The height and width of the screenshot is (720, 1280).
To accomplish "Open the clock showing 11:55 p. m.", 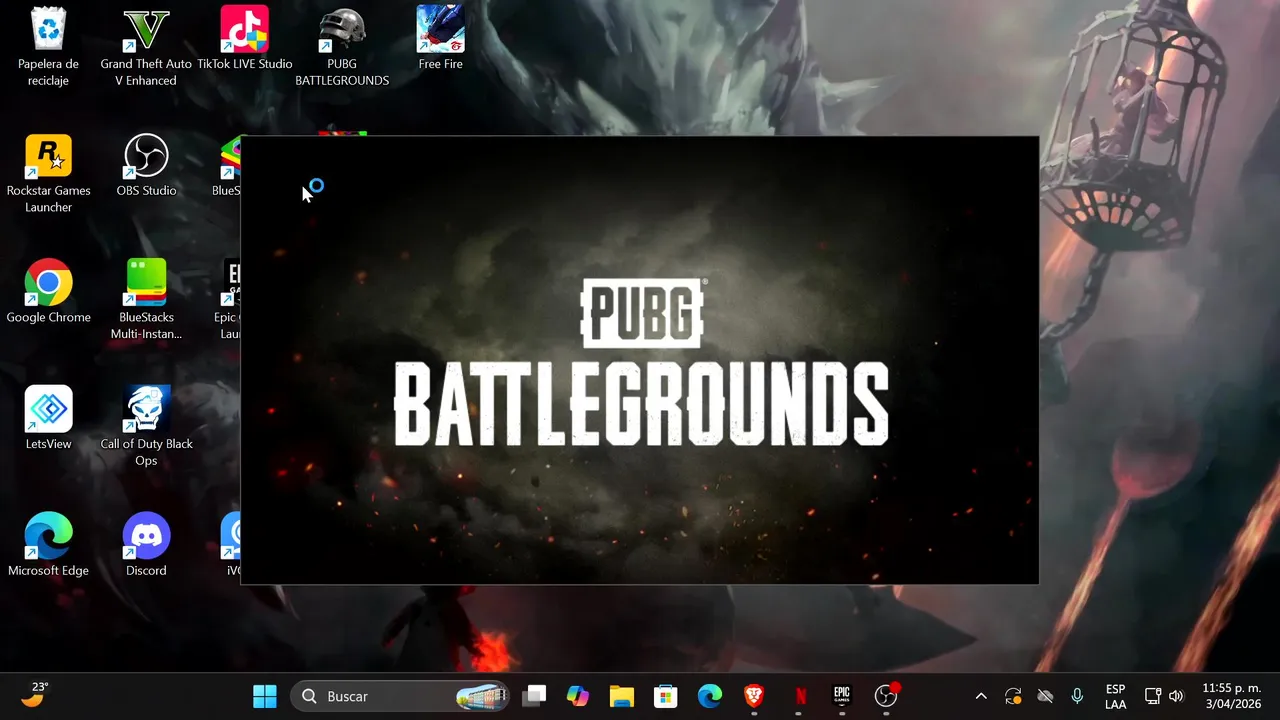I will (1231, 696).
